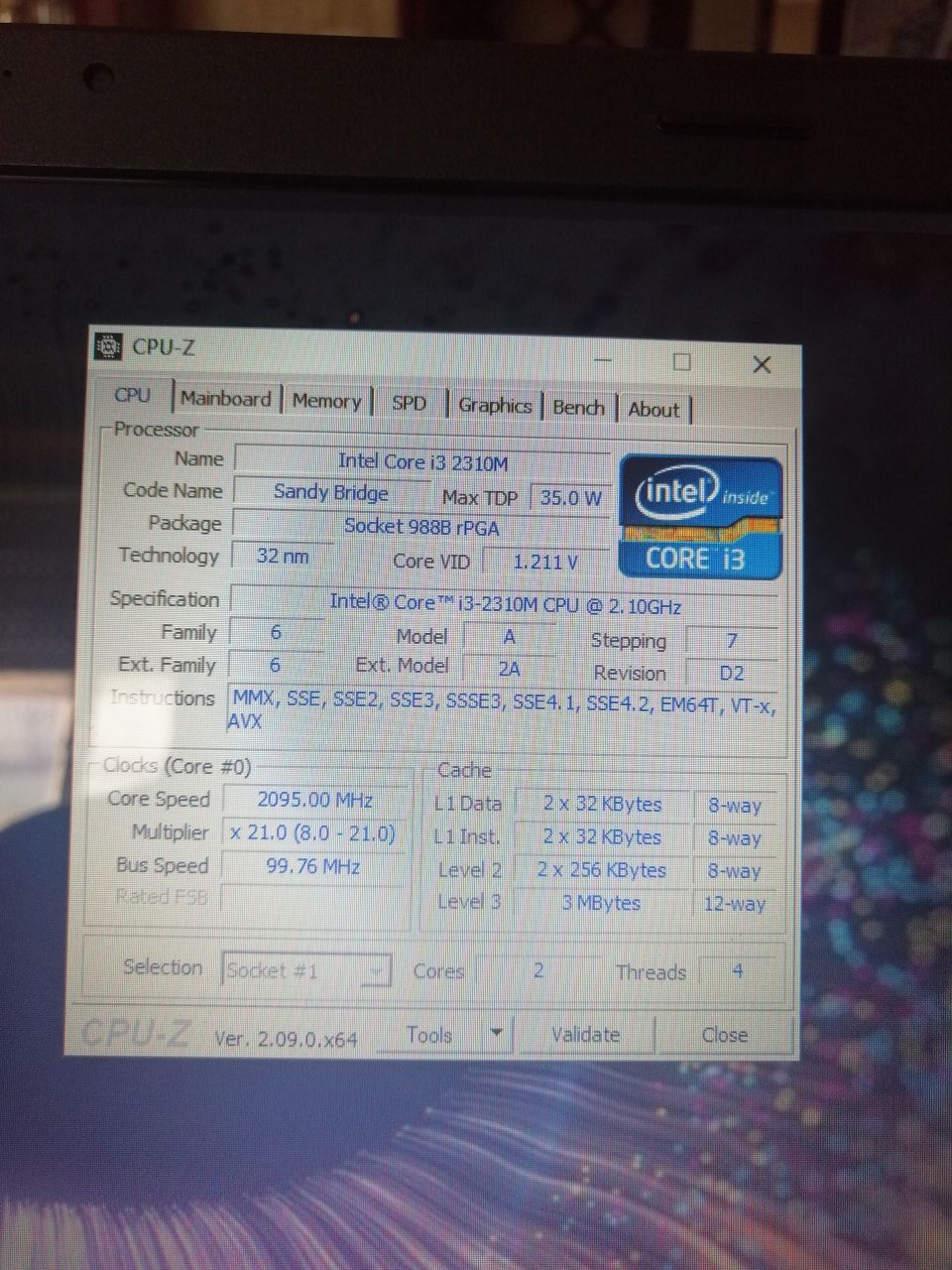
Task: Click the Technology value 32 nm
Action: point(282,556)
